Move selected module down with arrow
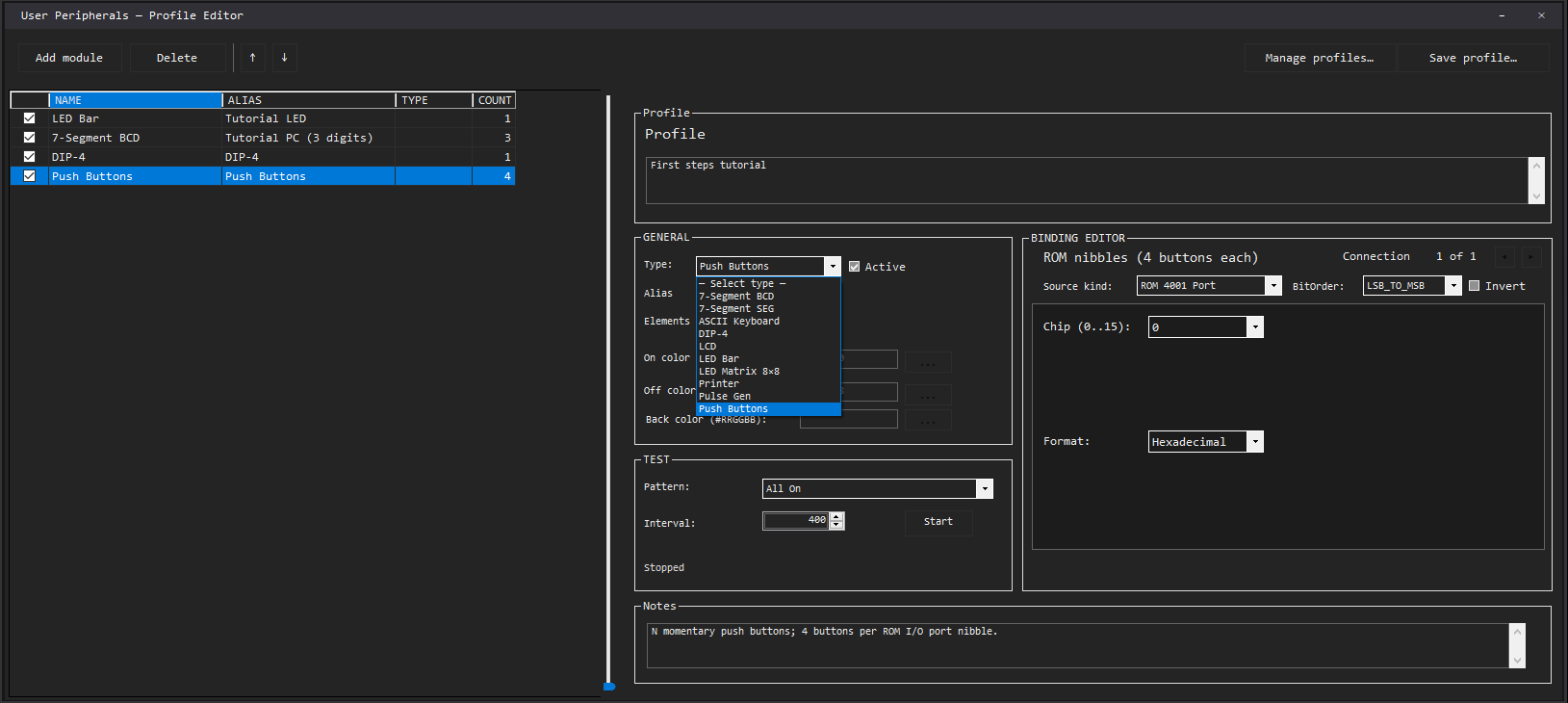This screenshot has height=703, width=1568. click(x=284, y=58)
